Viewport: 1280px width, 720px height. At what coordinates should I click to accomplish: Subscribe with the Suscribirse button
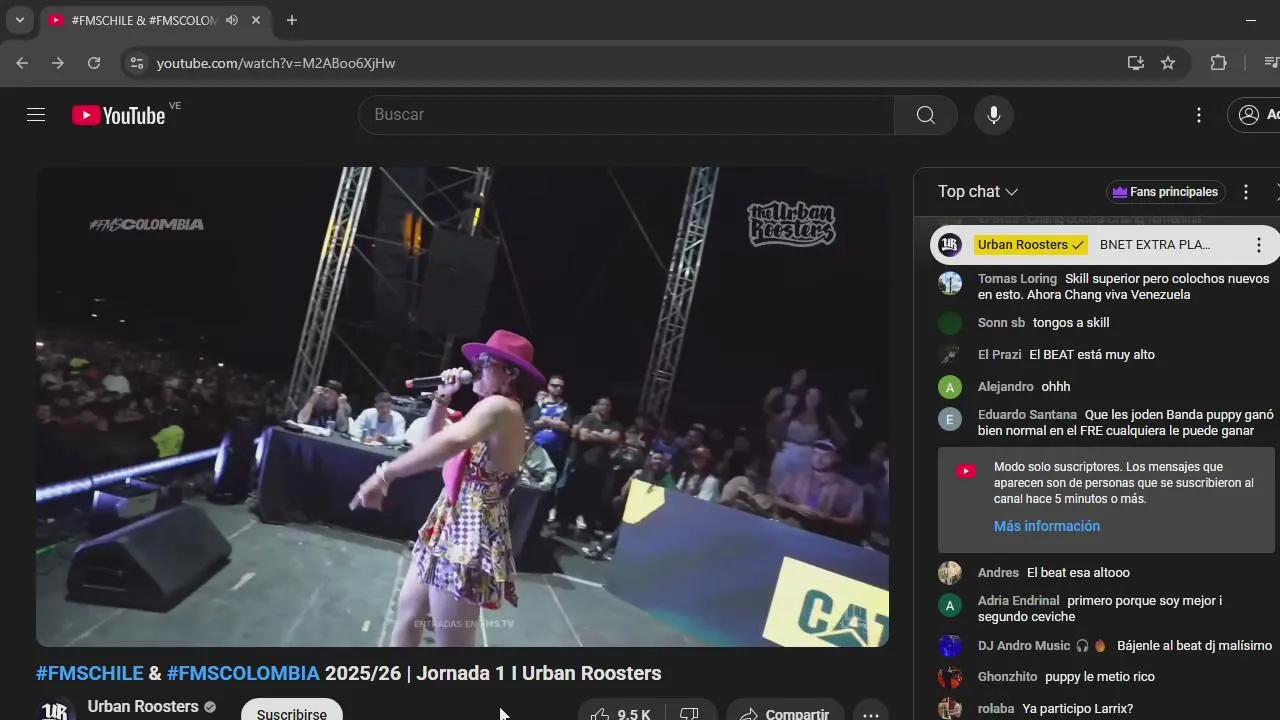pyautogui.click(x=292, y=714)
